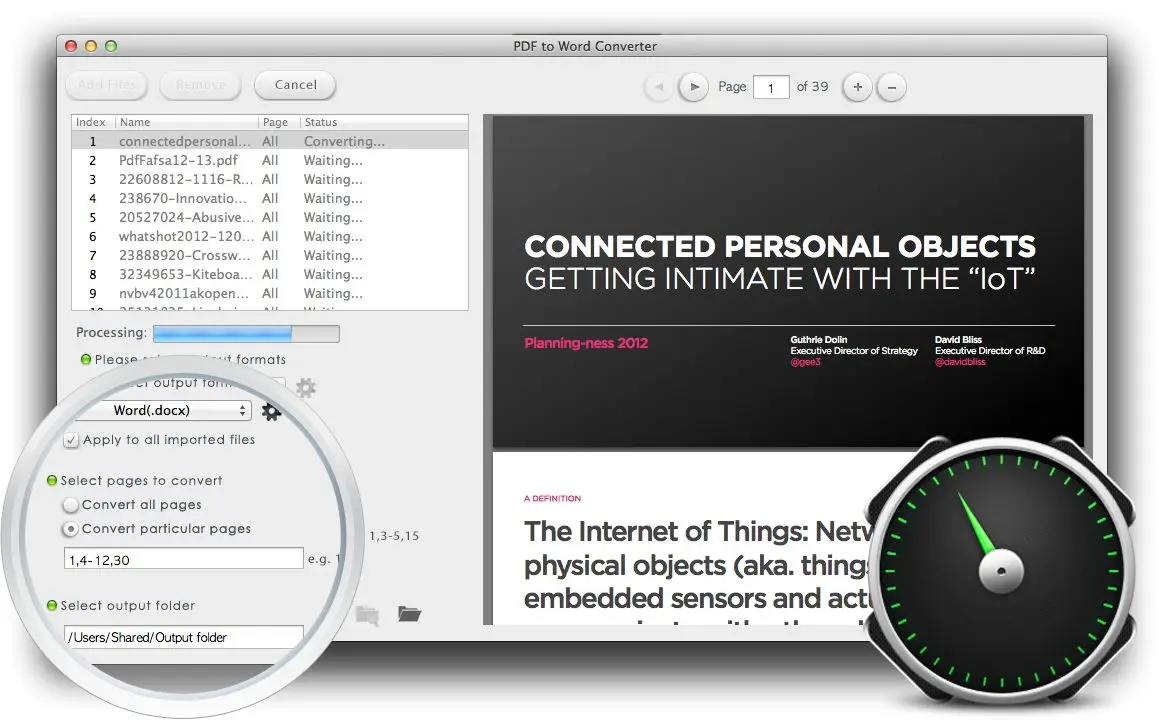The image size is (1164, 720).
Task: Click the greyed gear icon behind magnifier
Action: (306, 387)
